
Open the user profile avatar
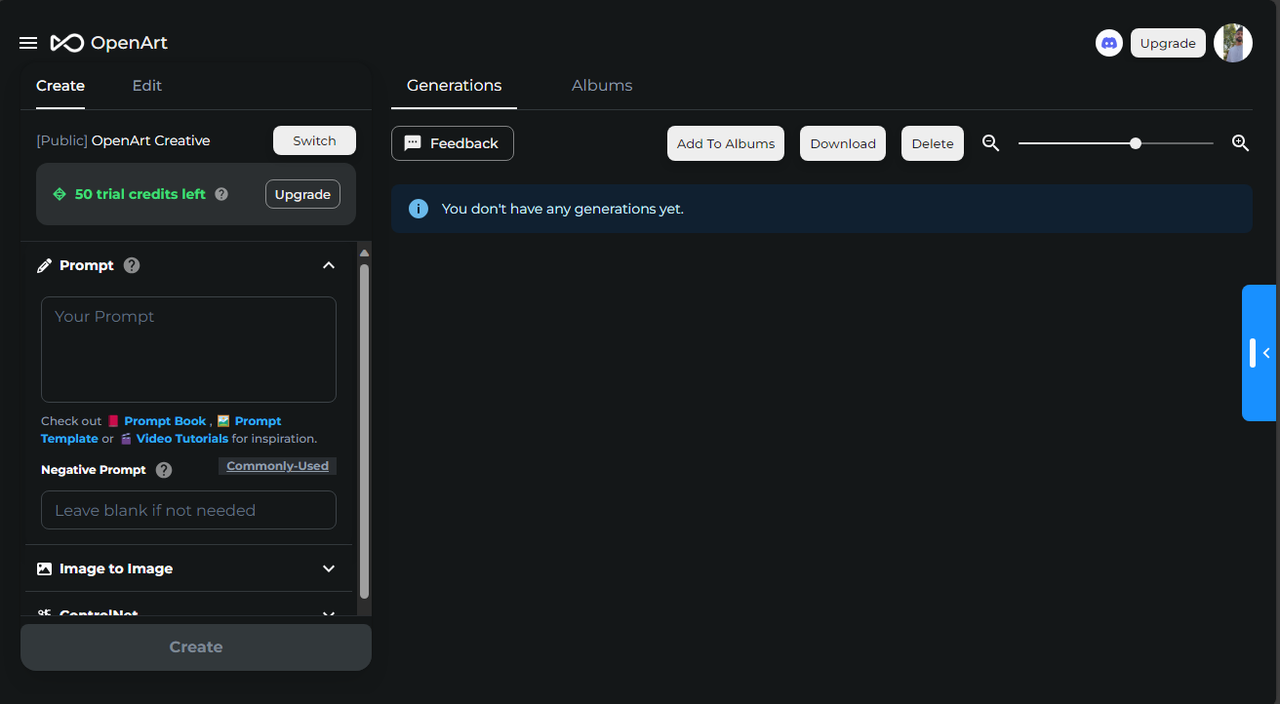pos(1233,43)
